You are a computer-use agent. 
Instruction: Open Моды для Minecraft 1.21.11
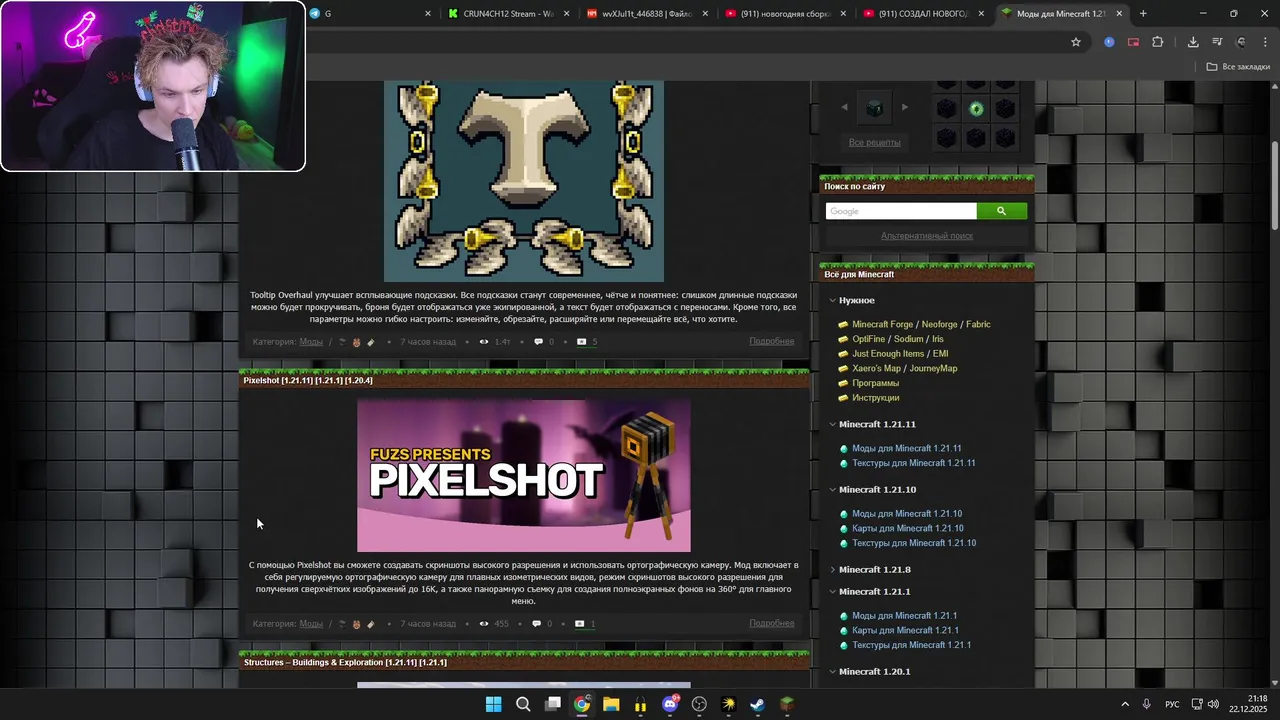tap(906, 448)
